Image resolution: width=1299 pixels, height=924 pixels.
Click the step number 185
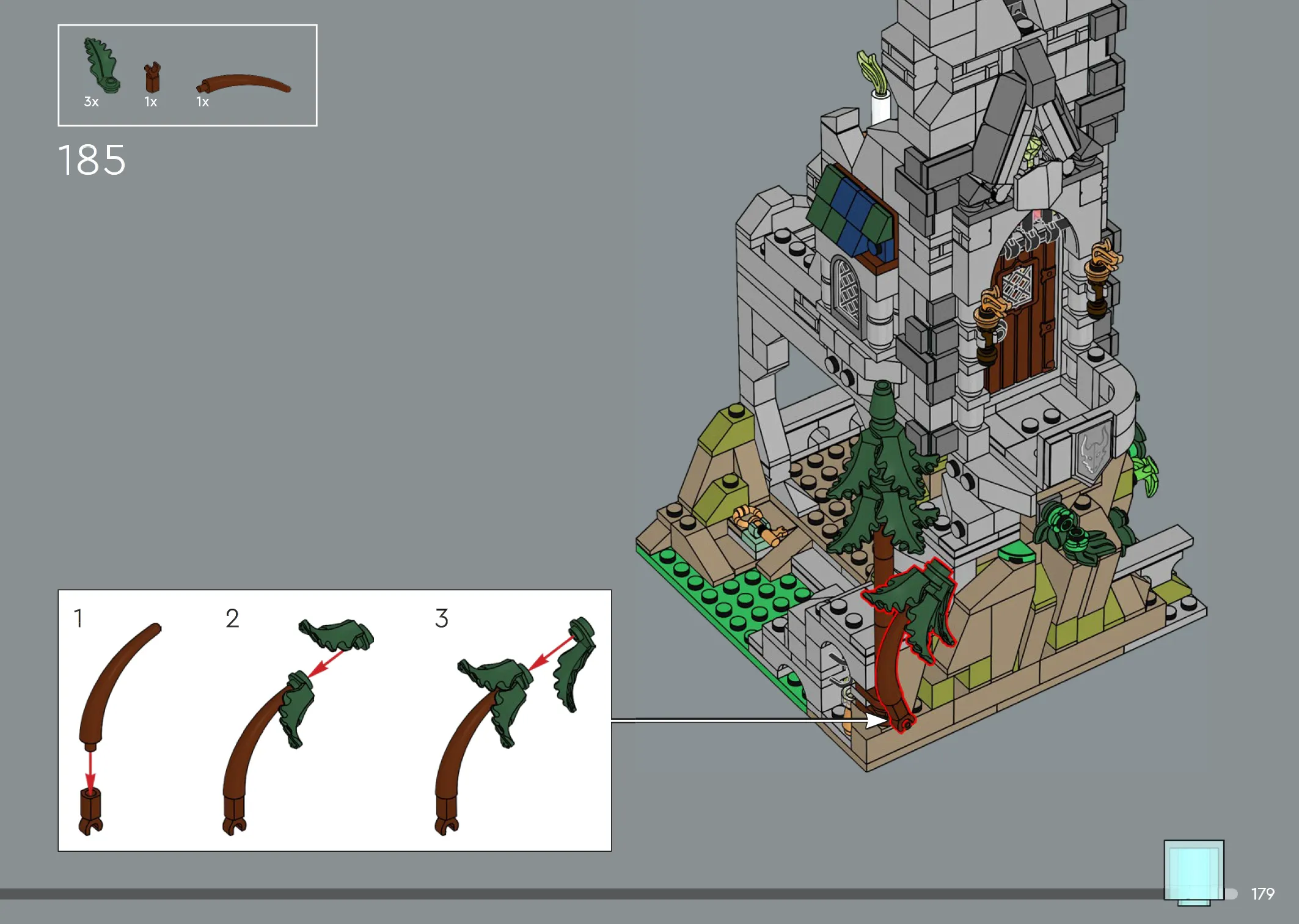[92, 160]
